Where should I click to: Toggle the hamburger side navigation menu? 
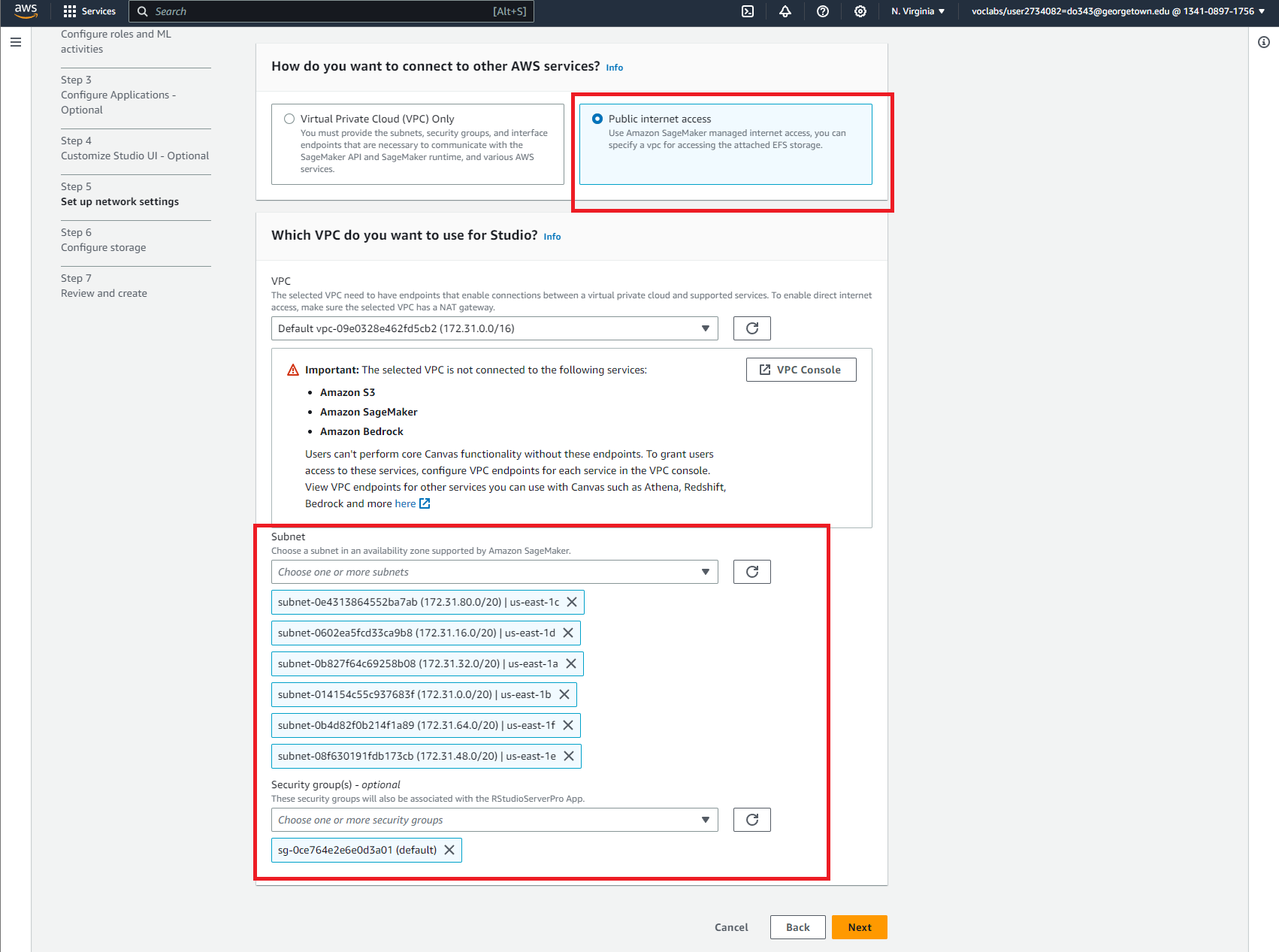click(x=16, y=42)
